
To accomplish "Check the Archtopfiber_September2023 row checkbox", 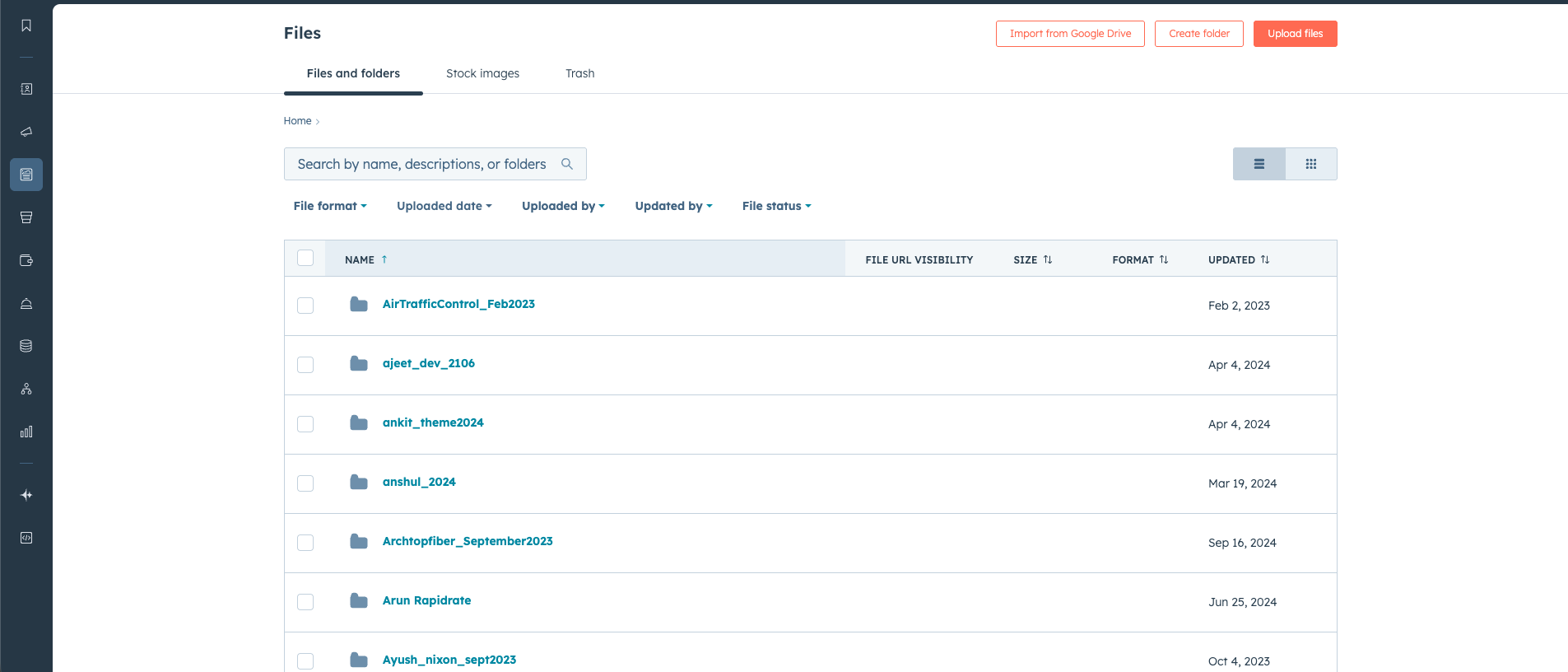I will tap(305, 543).
